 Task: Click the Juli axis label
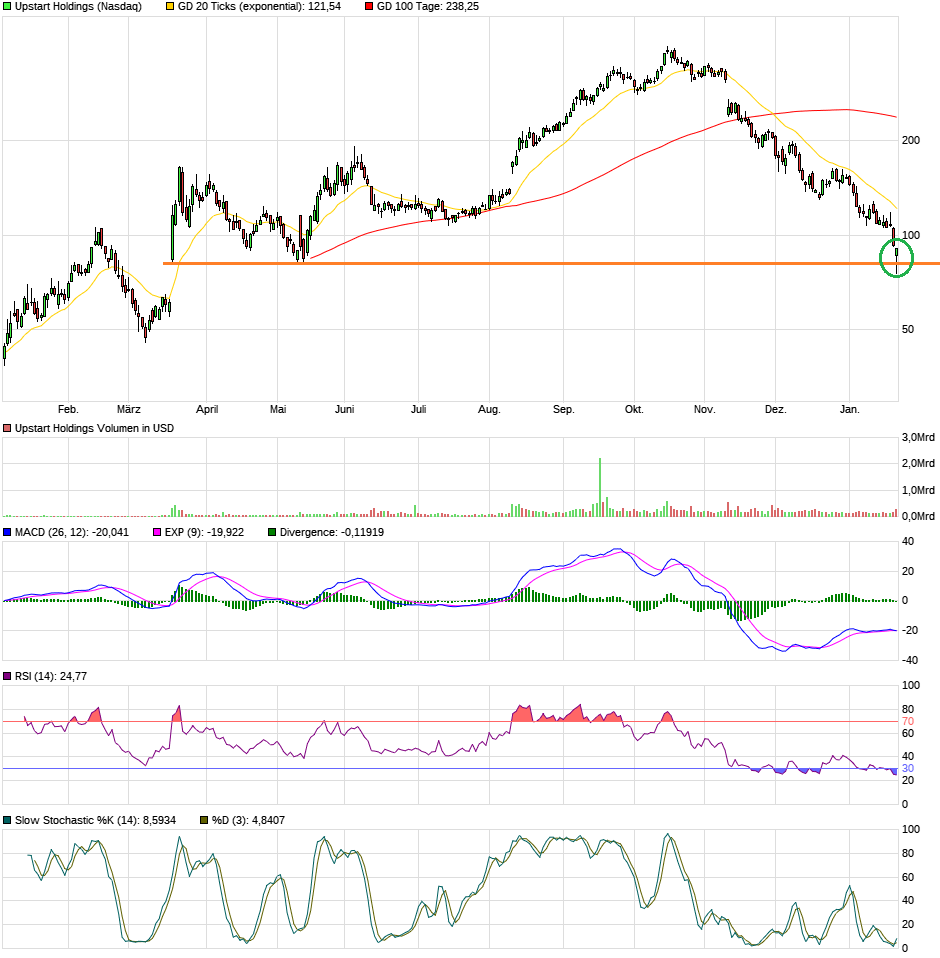point(420,409)
